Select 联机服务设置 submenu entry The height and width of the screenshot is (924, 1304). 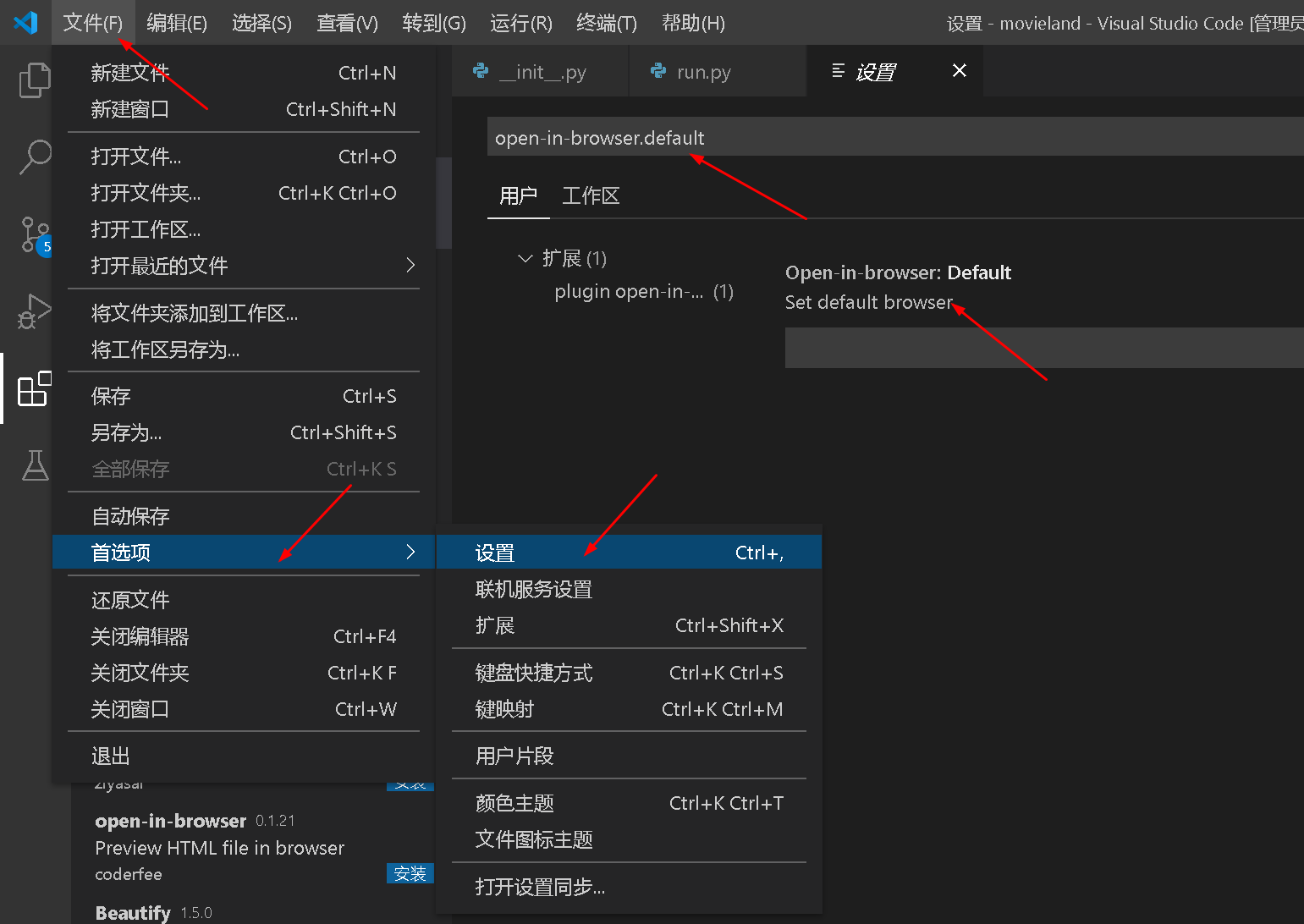pos(629,589)
